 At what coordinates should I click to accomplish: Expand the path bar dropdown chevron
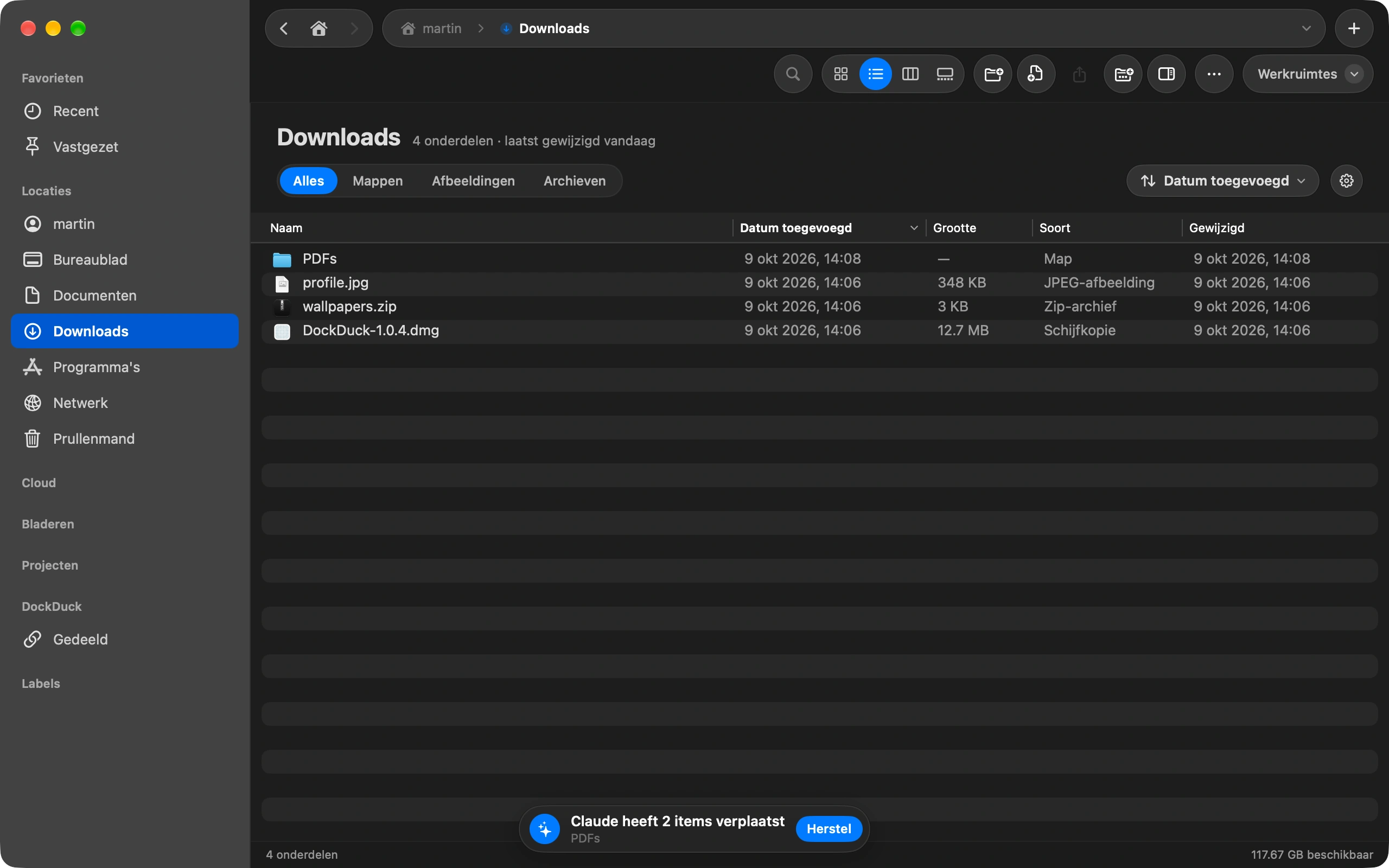click(1307, 28)
